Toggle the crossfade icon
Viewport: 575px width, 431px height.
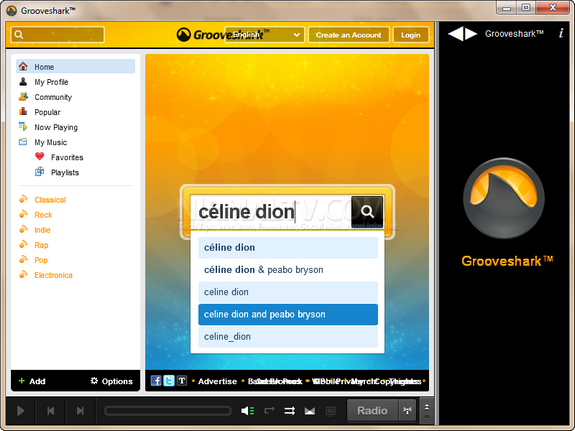(x=310, y=411)
